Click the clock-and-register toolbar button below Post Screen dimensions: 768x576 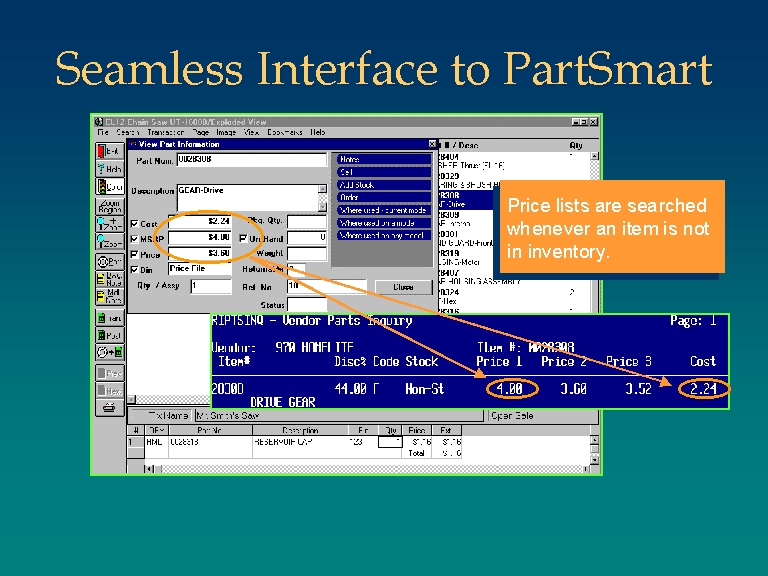click(x=110, y=352)
